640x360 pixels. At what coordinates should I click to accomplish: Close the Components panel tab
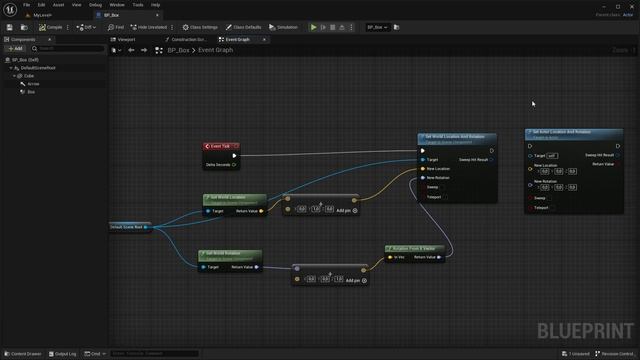[x=49, y=40]
